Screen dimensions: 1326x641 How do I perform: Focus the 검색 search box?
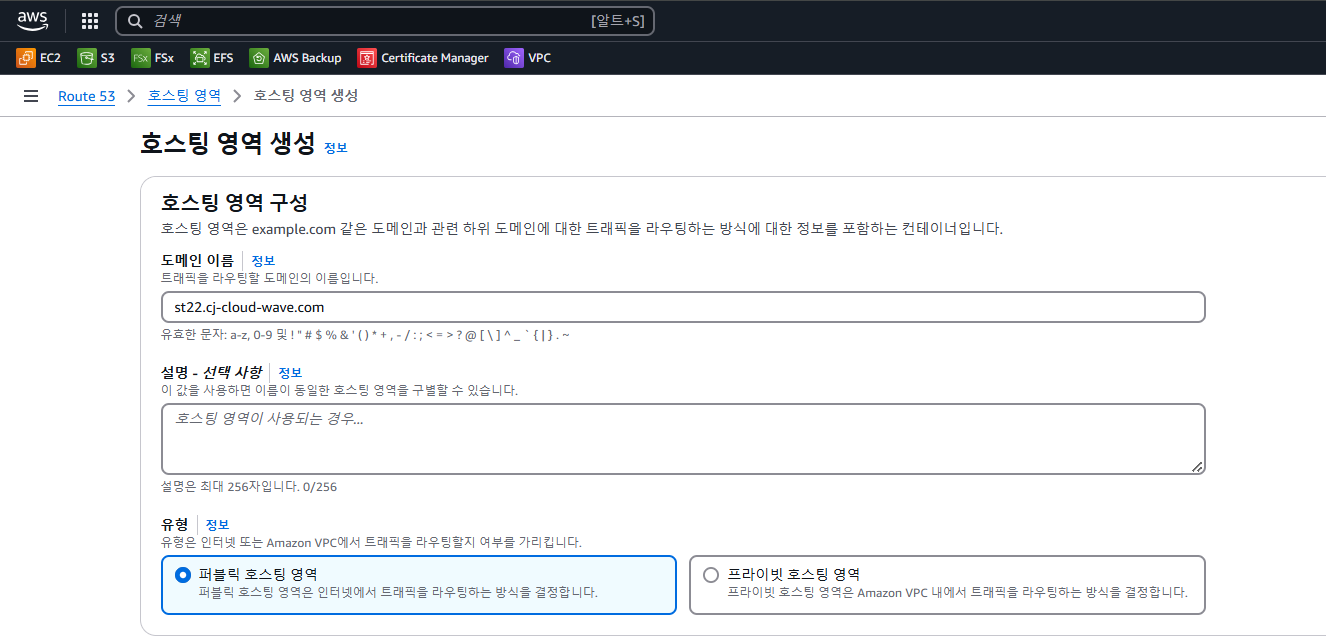pyautogui.click(x=385, y=20)
